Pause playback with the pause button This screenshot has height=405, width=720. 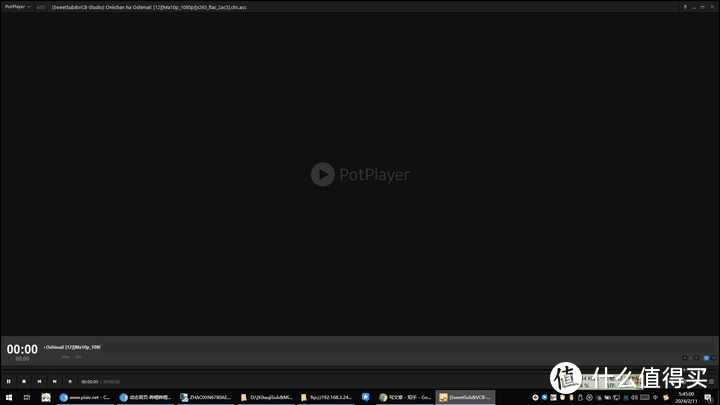9,381
